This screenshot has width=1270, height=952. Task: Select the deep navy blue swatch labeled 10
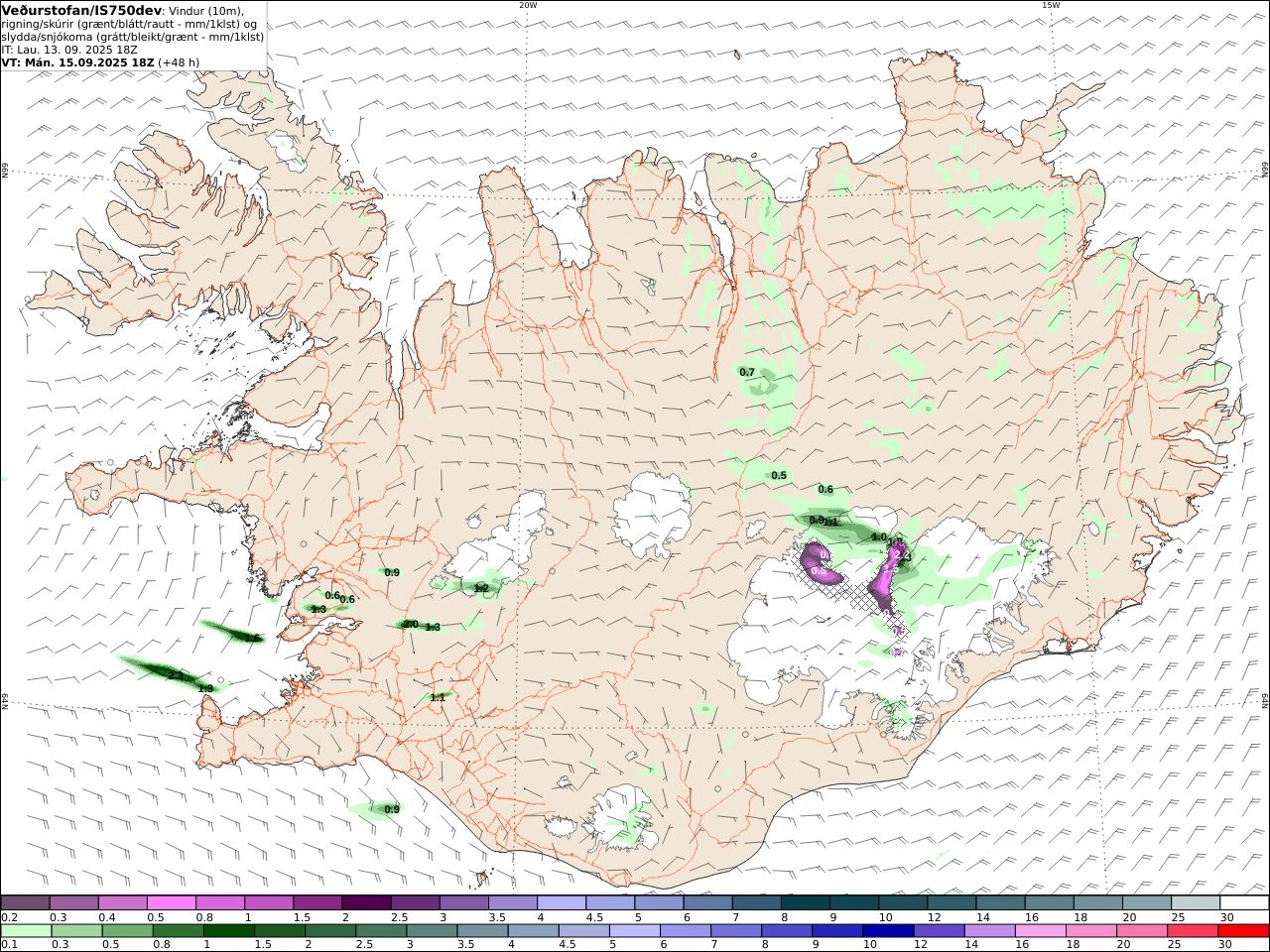click(887, 930)
